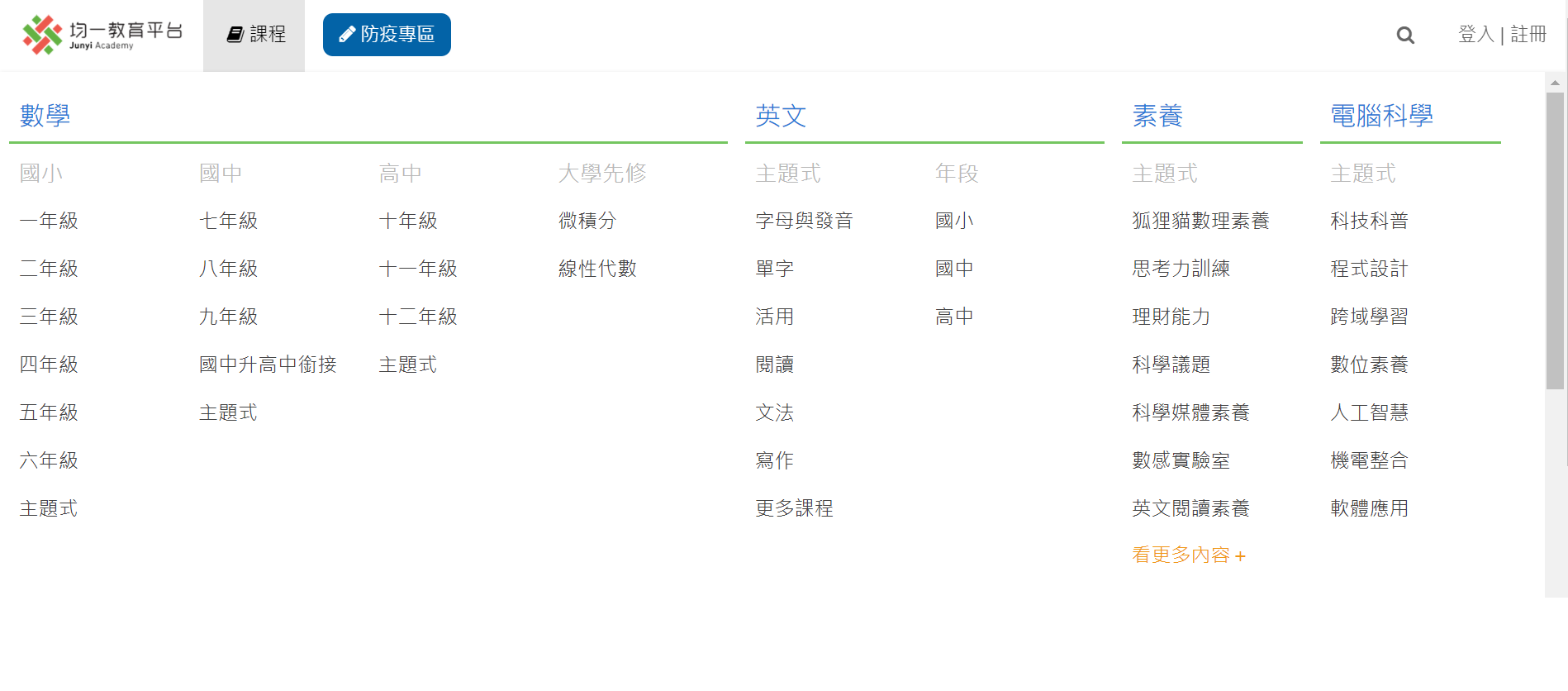Open 跨域學習 course

click(x=1369, y=317)
